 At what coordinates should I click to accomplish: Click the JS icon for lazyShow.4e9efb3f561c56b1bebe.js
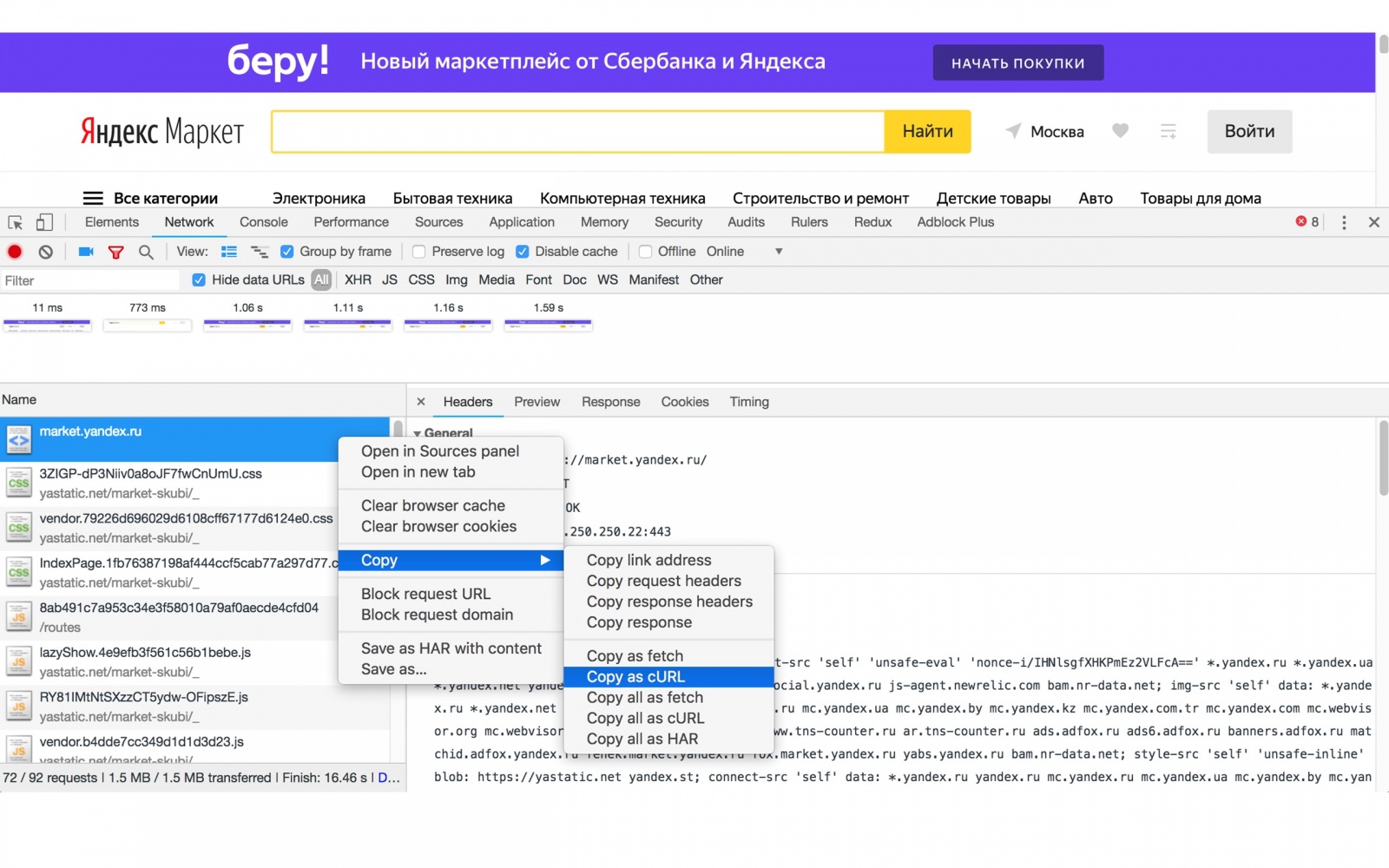coord(19,662)
